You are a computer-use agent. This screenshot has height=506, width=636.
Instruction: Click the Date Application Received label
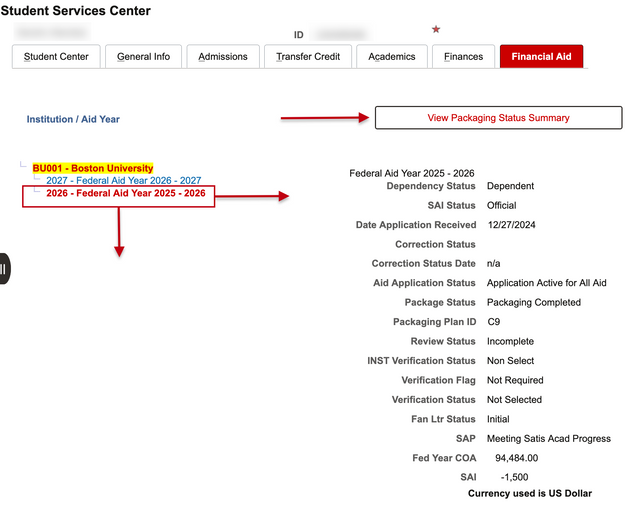click(416, 225)
